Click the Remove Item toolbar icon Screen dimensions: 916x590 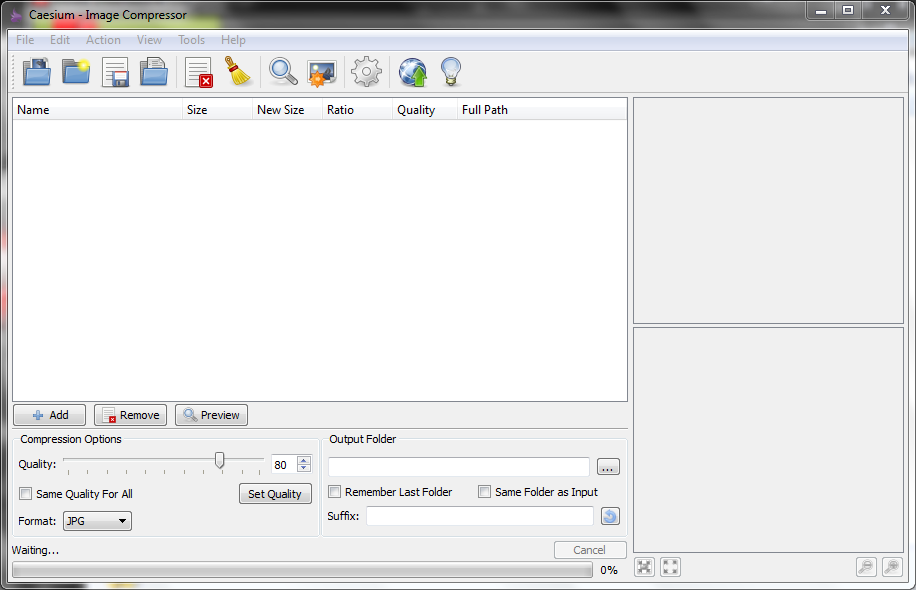[x=198, y=72]
